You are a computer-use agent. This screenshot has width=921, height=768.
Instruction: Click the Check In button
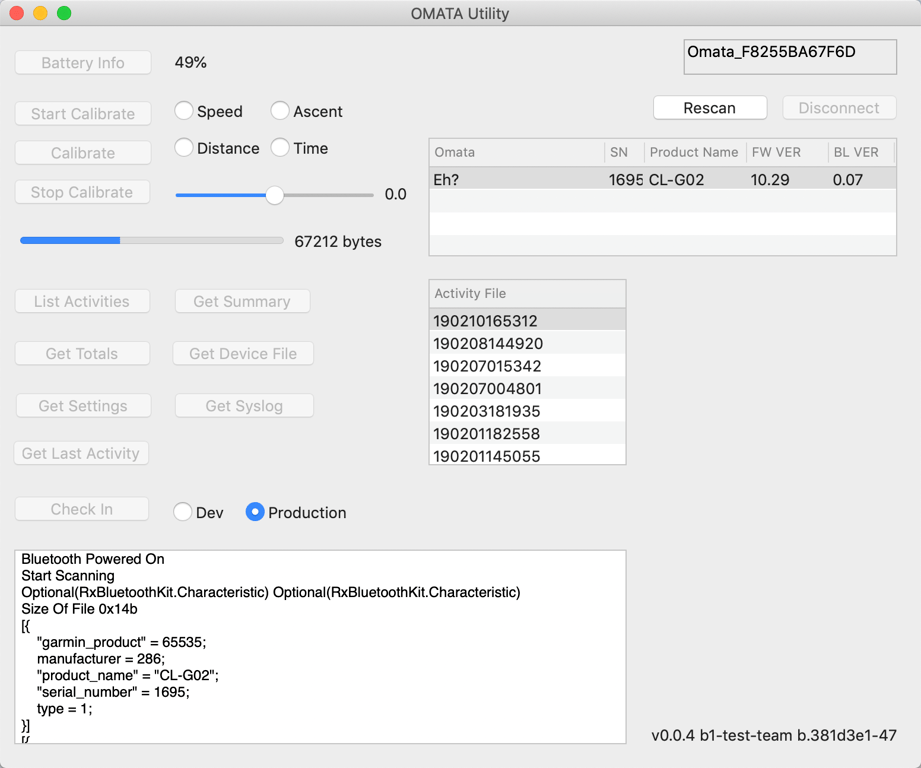pyautogui.click(x=82, y=509)
